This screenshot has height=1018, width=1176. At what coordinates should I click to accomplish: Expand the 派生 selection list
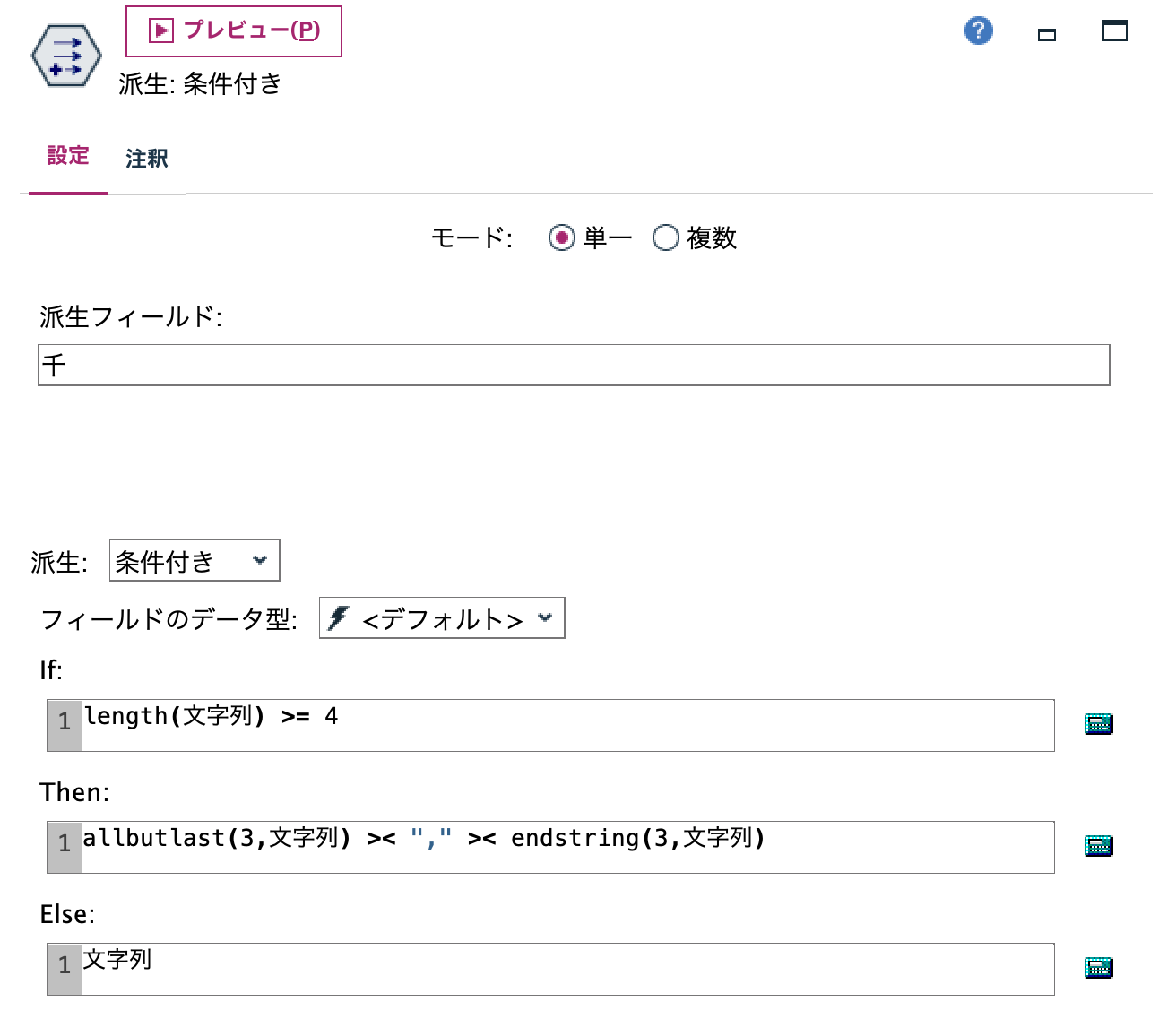[259, 560]
